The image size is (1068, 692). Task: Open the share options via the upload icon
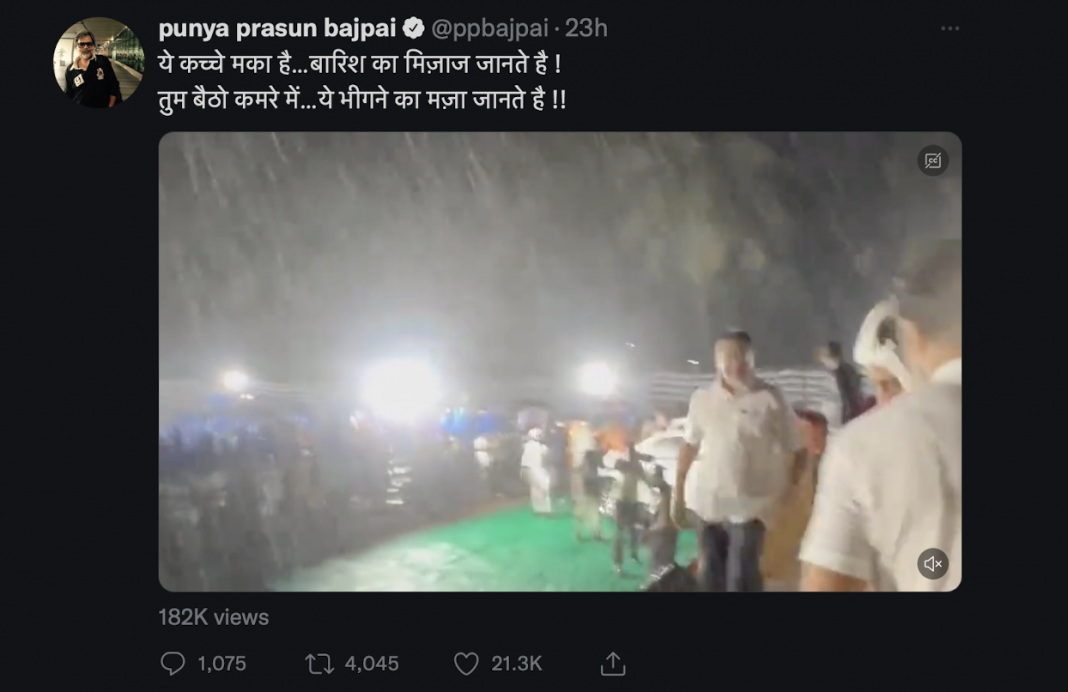(x=614, y=663)
